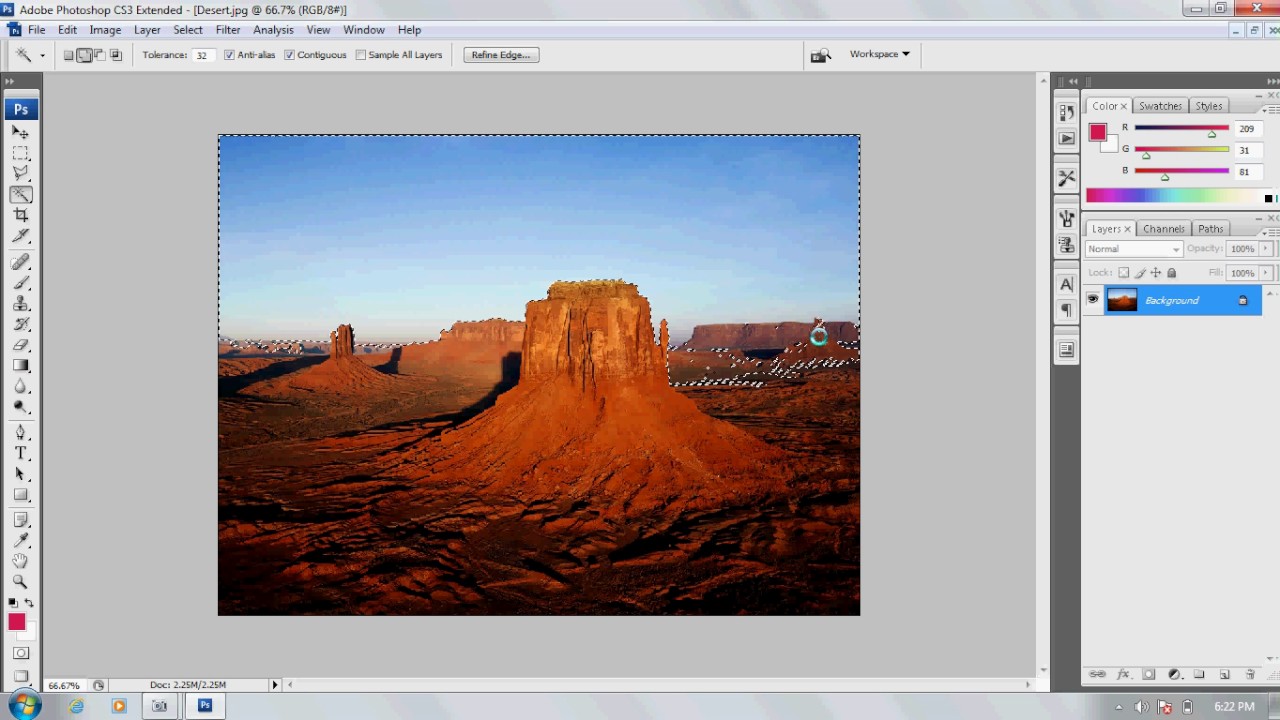1280x720 pixels.
Task: Select the Magic Wand tool in toolbox
Action: (21, 195)
